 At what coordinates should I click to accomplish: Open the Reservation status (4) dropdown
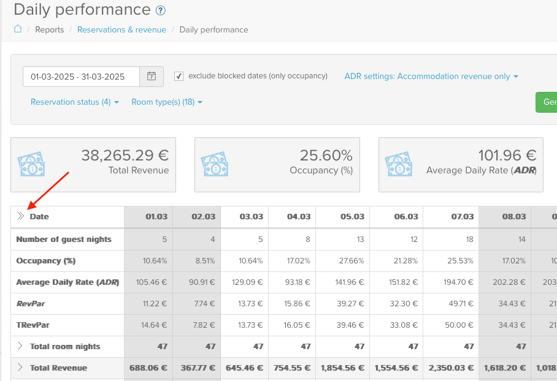click(75, 102)
